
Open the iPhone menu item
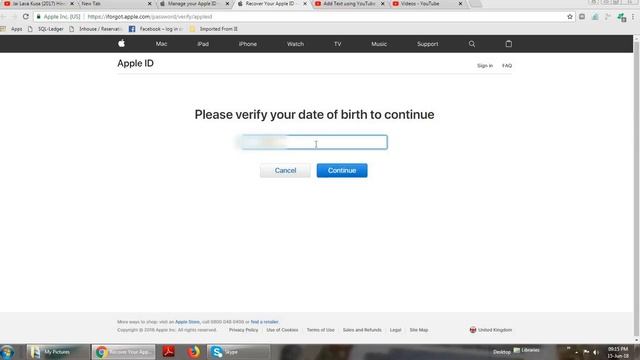(x=248, y=44)
